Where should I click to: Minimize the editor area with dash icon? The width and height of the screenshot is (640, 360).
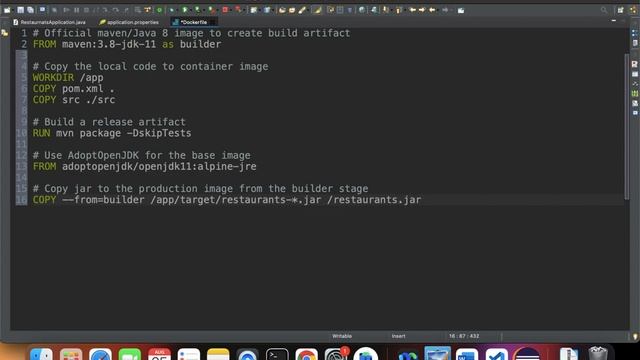613,20
